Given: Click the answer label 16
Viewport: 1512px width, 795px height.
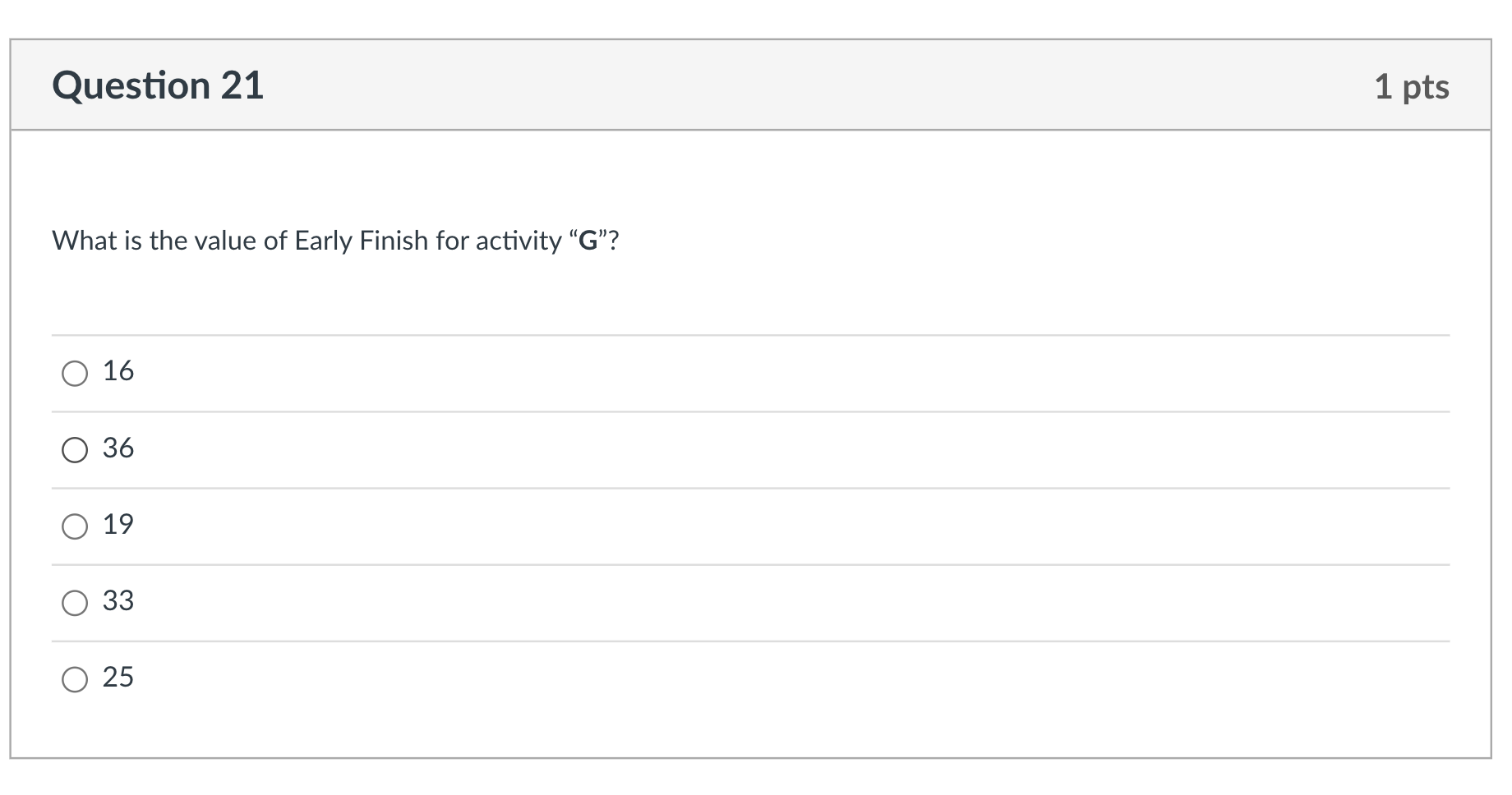Looking at the screenshot, I should pyautogui.click(x=118, y=370).
